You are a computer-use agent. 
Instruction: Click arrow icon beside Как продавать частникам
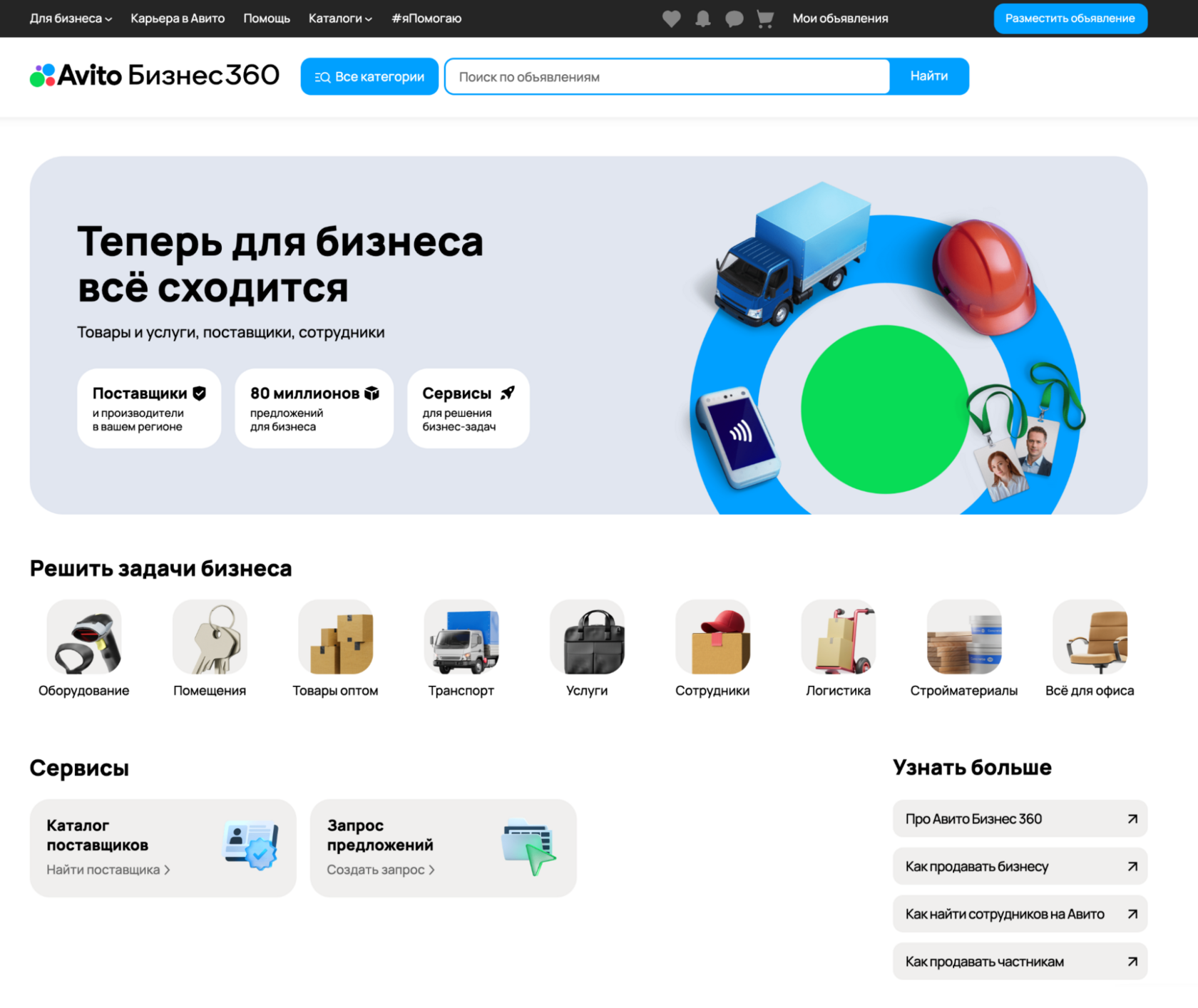point(1132,962)
